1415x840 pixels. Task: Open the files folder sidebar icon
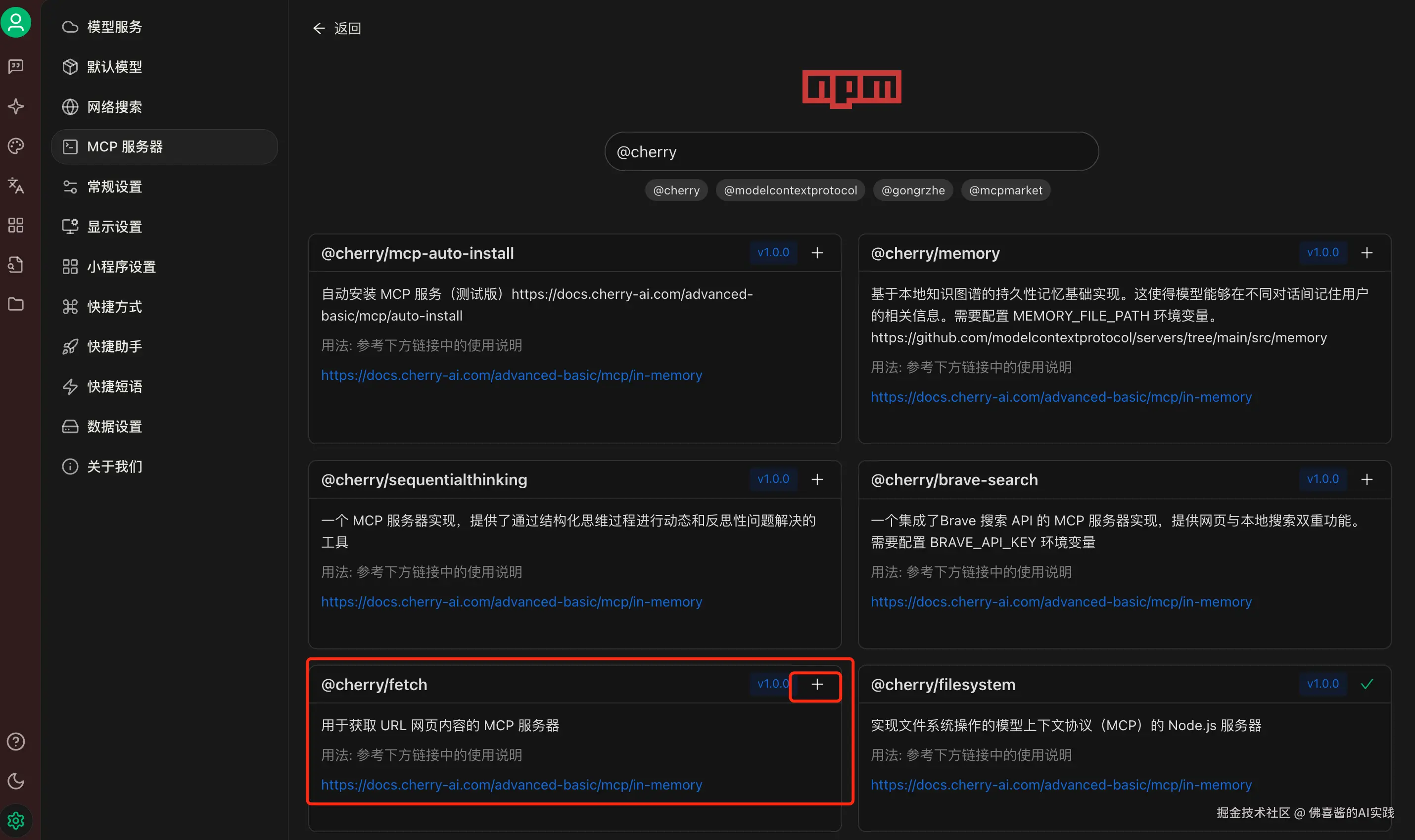16,305
